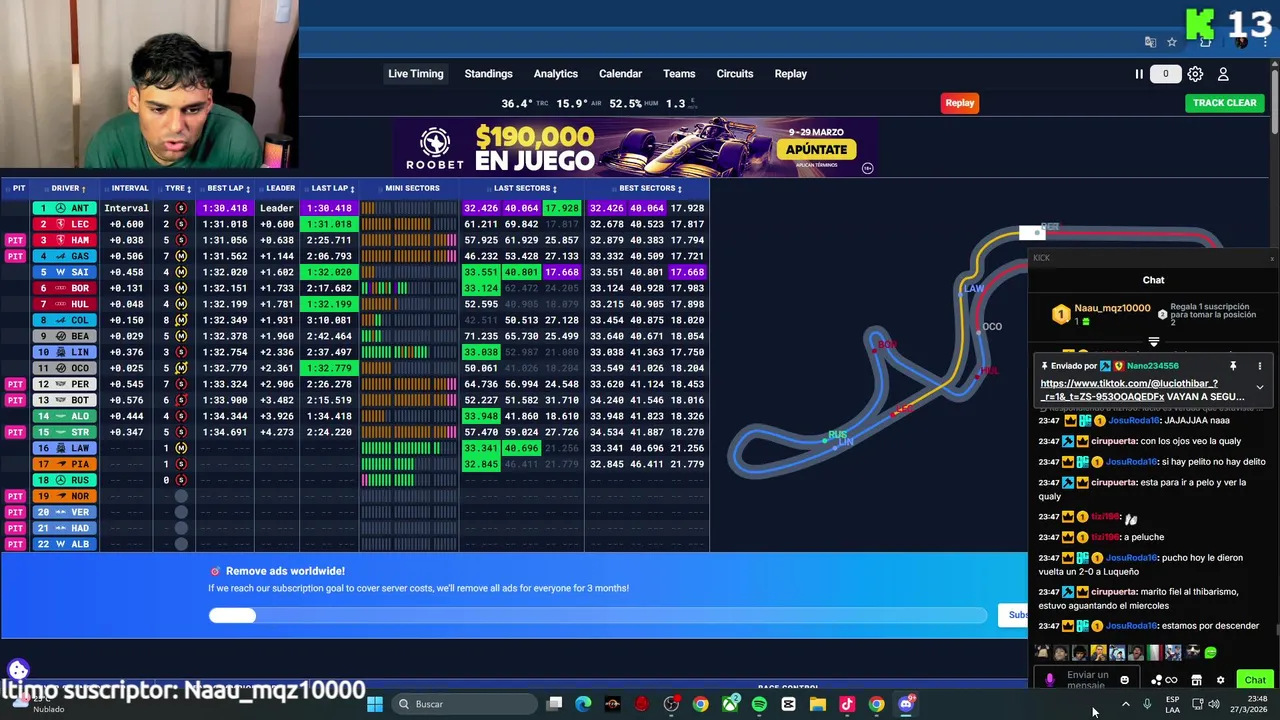The height and width of the screenshot is (720, 1280).
Task: Open Spotify from the taskbar
Action: click(759, 704)
